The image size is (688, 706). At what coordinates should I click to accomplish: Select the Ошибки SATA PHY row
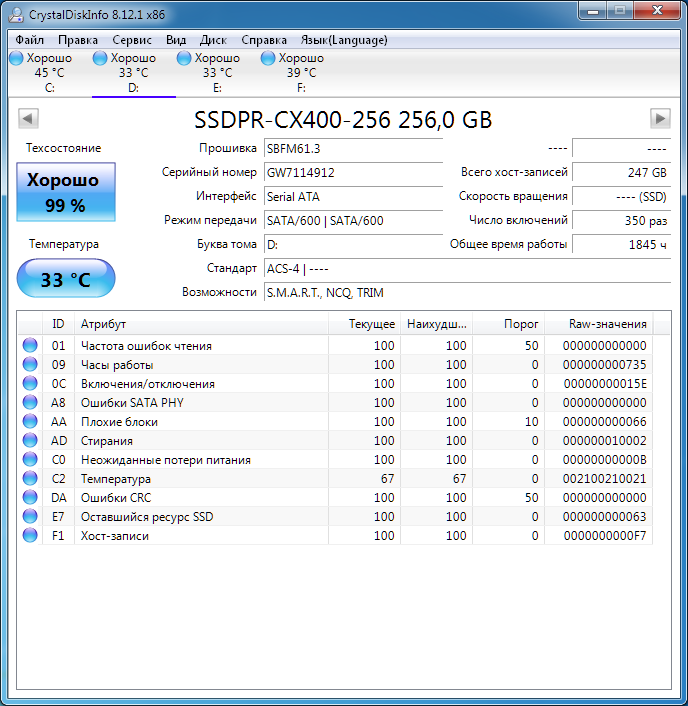(335, 402)
